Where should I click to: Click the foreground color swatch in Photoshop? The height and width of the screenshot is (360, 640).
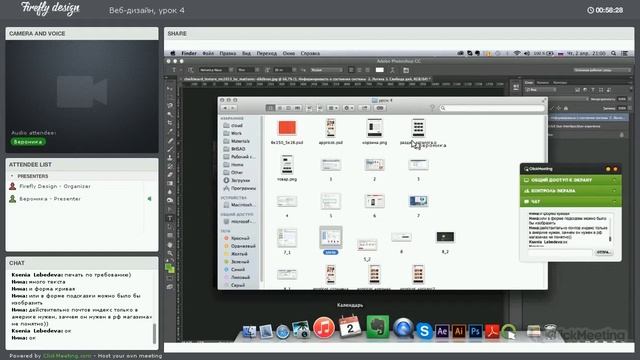[x=169, y=267]
